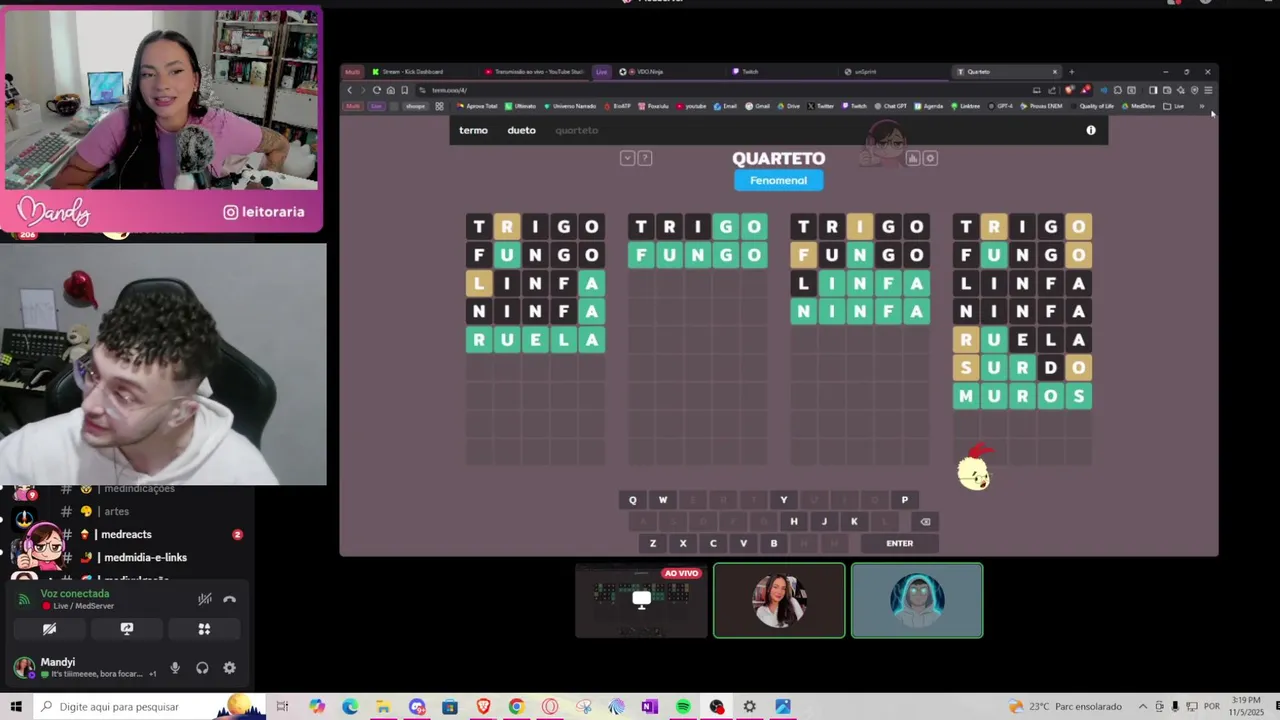This screenshot has height=720, width=1280.
Task: Click the browser home icon
Action: (x=391, y=90)
